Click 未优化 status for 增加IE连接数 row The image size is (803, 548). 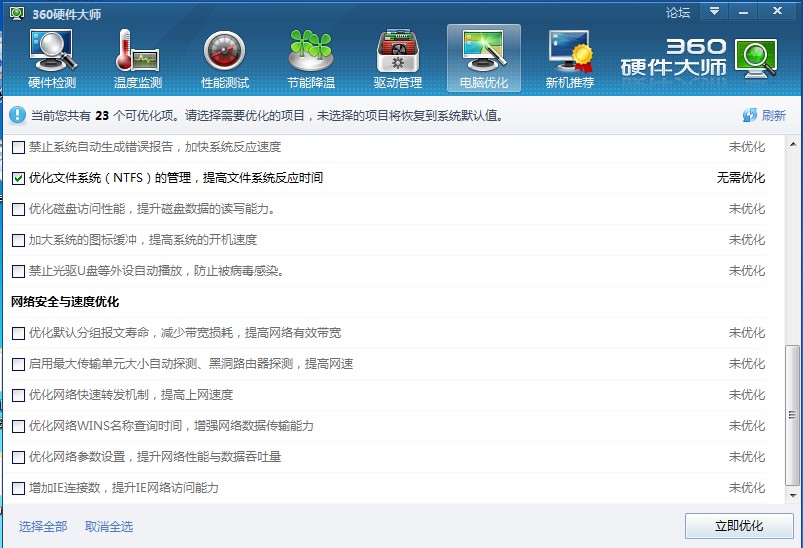[x=747, y=488]
